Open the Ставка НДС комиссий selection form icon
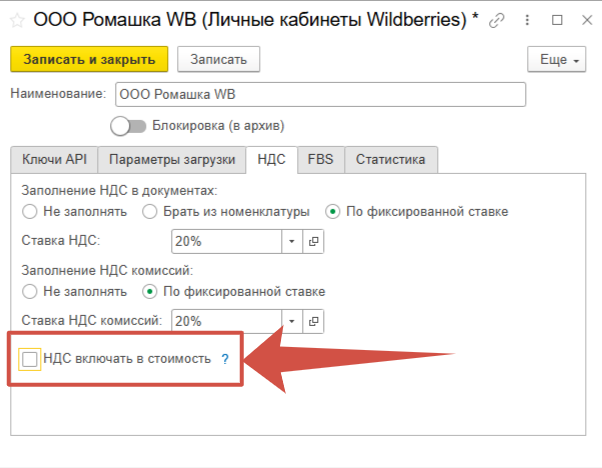 [x=313, y=321]
